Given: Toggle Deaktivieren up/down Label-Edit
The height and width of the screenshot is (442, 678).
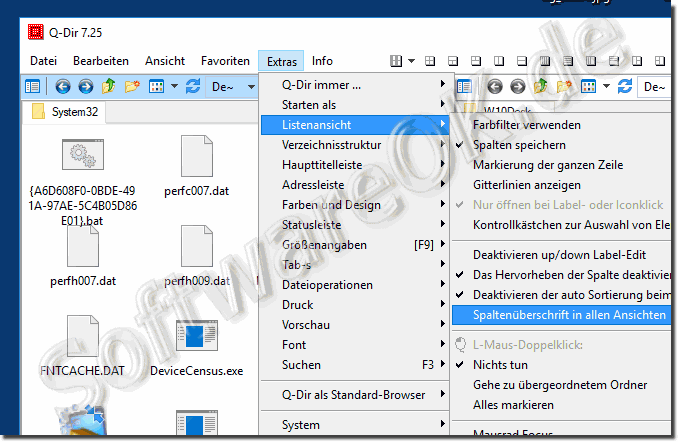Looking at the screenshot, I should coord(561,255).
